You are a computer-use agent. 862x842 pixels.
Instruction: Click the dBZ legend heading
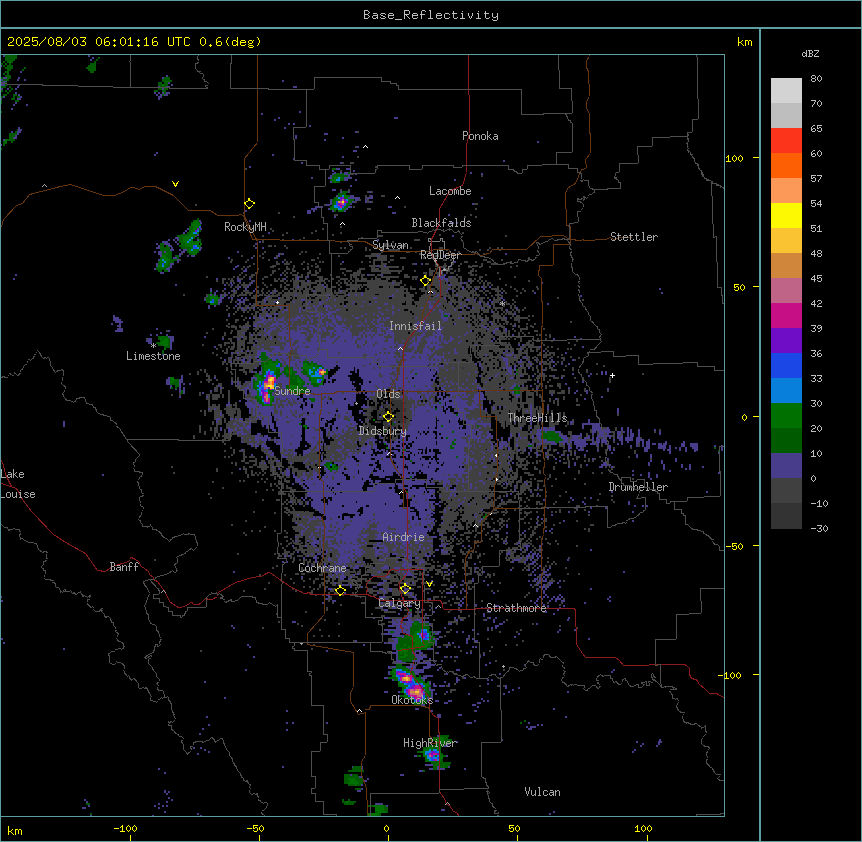[x=810, y=53]
